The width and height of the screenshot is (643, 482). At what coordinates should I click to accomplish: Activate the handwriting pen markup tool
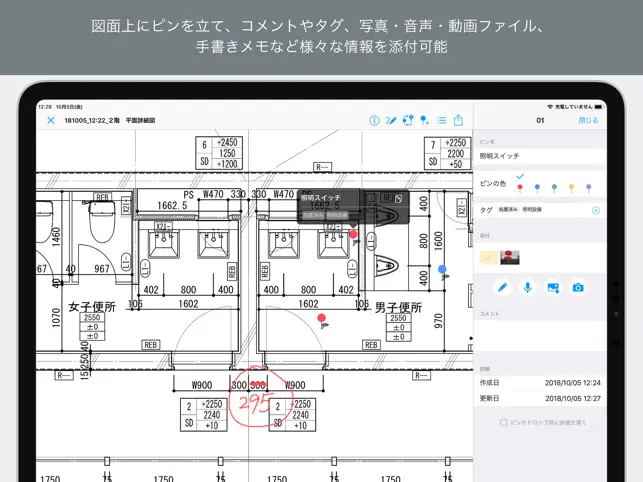coord(391,120)
